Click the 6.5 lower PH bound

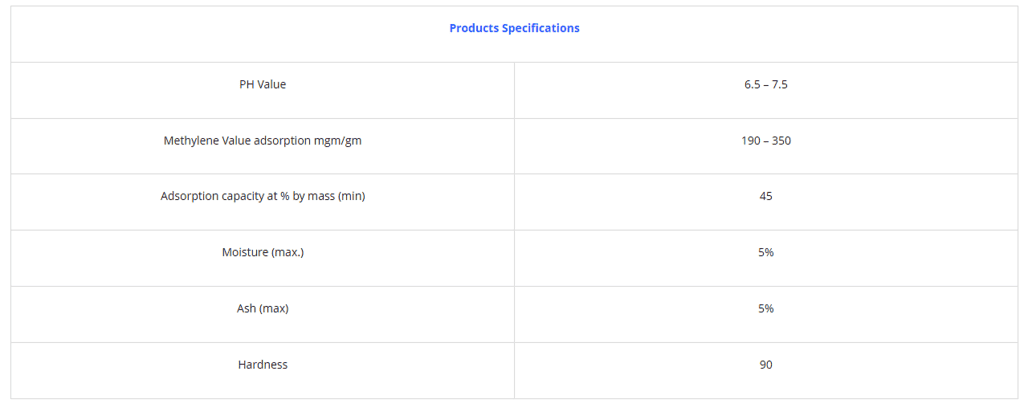pos(751,85)
